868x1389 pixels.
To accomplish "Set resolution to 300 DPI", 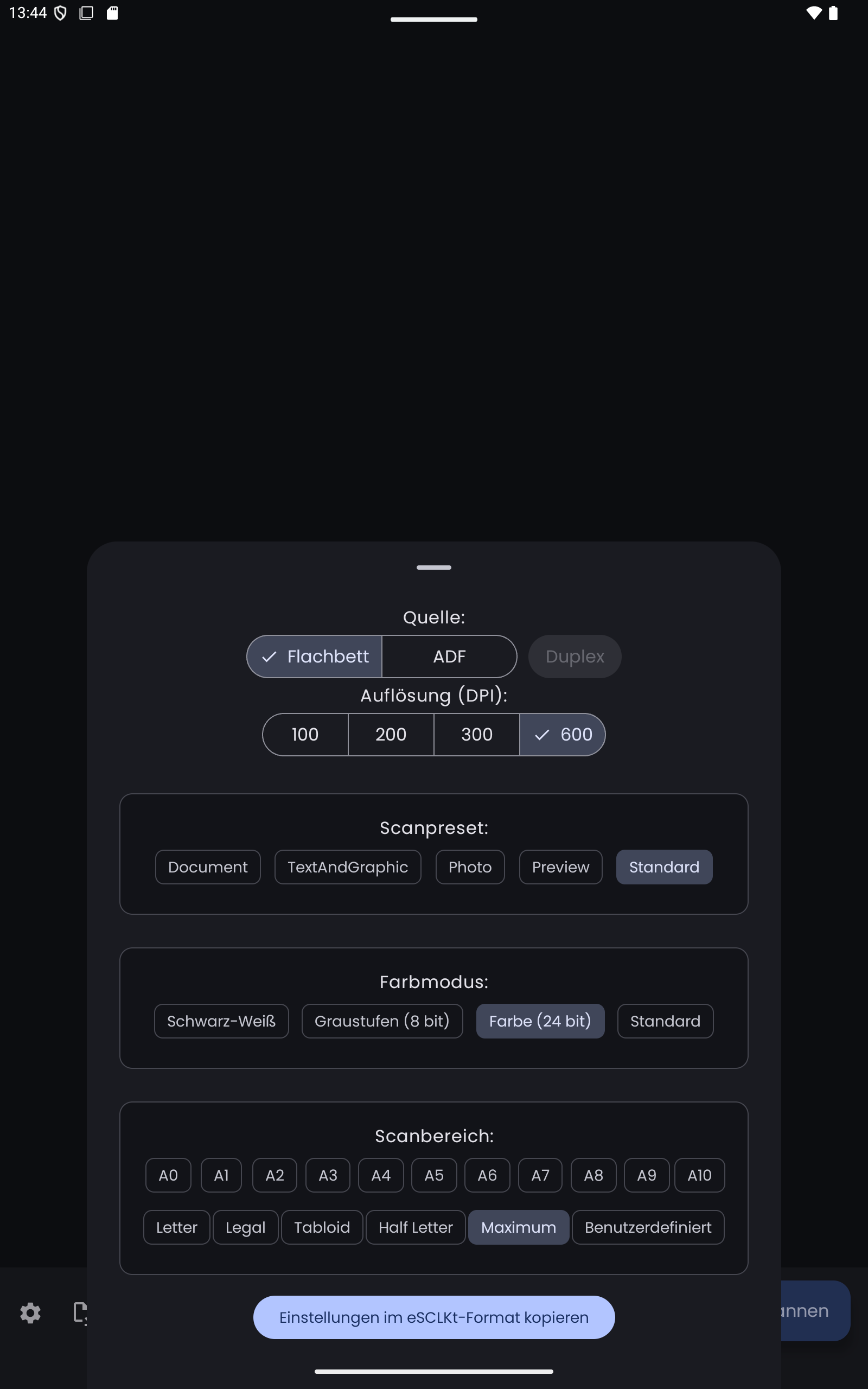I will 476,734.
